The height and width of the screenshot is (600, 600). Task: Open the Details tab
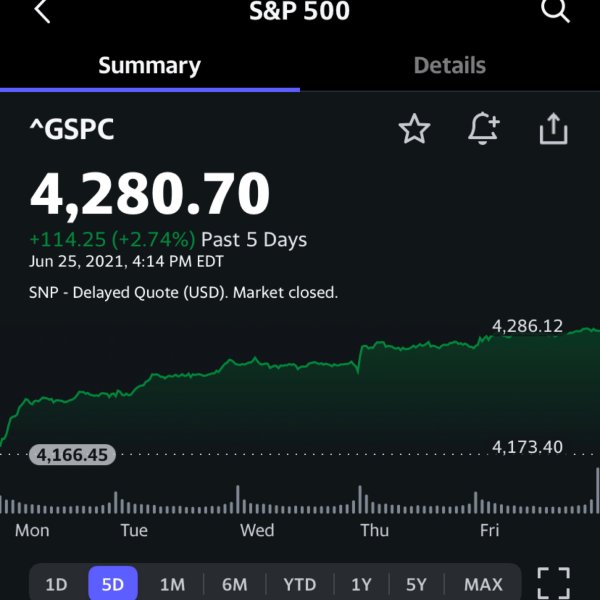tap(450, 65)
